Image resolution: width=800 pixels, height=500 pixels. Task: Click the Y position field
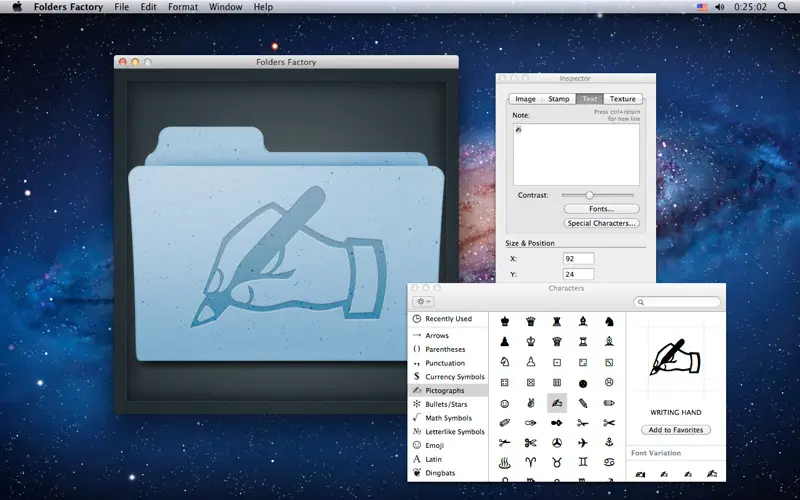578,274
